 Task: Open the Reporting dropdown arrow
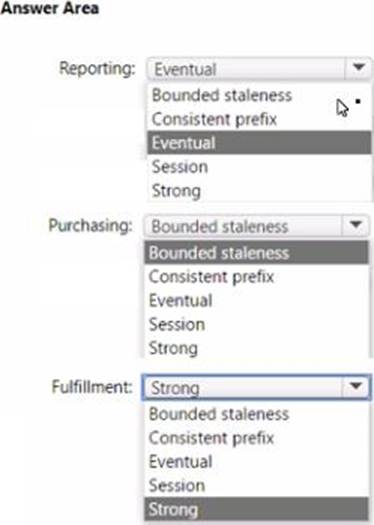pos(359,68)
